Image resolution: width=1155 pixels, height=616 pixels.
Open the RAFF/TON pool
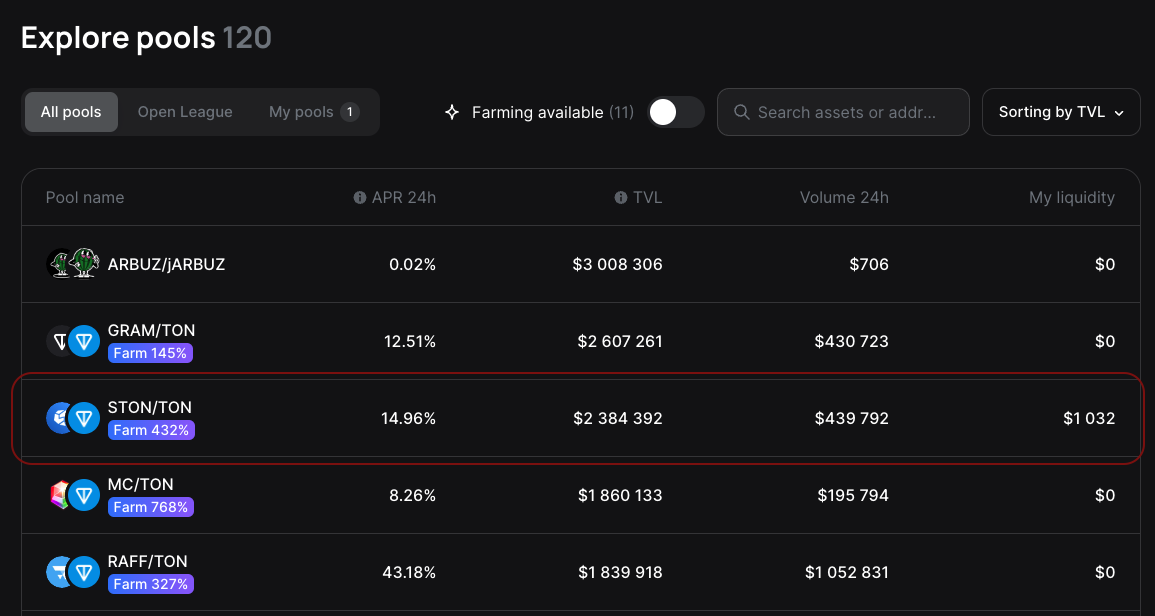click(x=580, y=573)
